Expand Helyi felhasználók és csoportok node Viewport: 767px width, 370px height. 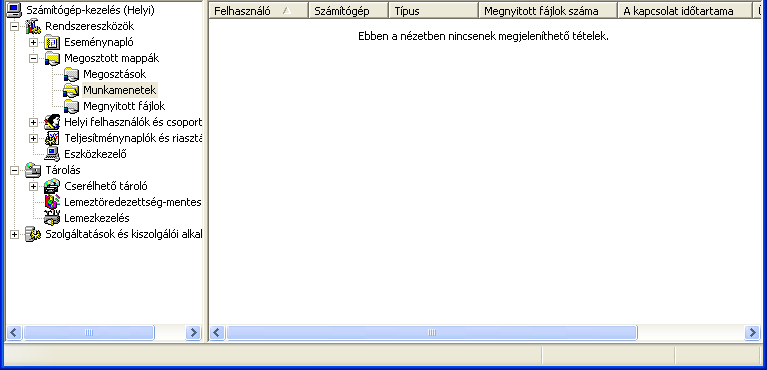click(x=33, y=122)
